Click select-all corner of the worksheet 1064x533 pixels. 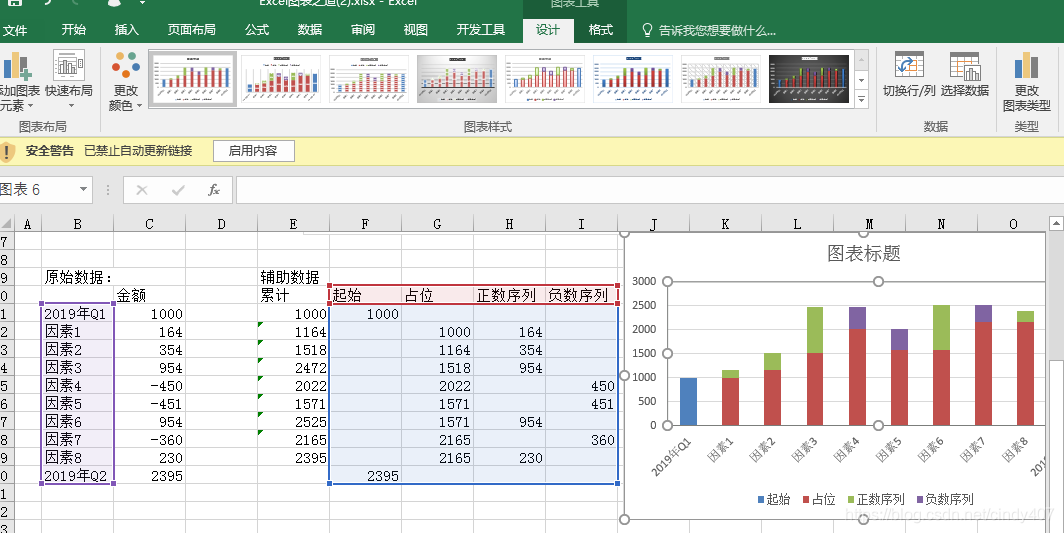(x=6, y=224)
